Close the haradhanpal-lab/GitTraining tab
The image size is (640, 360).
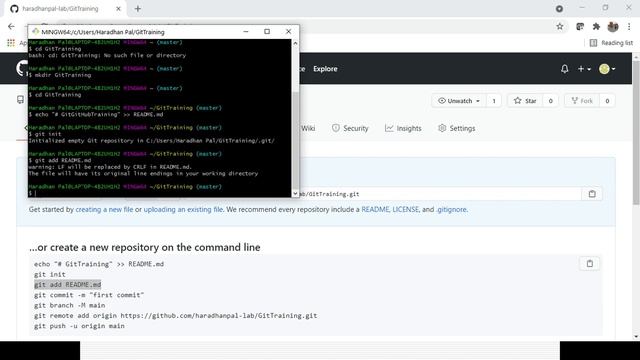(x=118, y=9)
